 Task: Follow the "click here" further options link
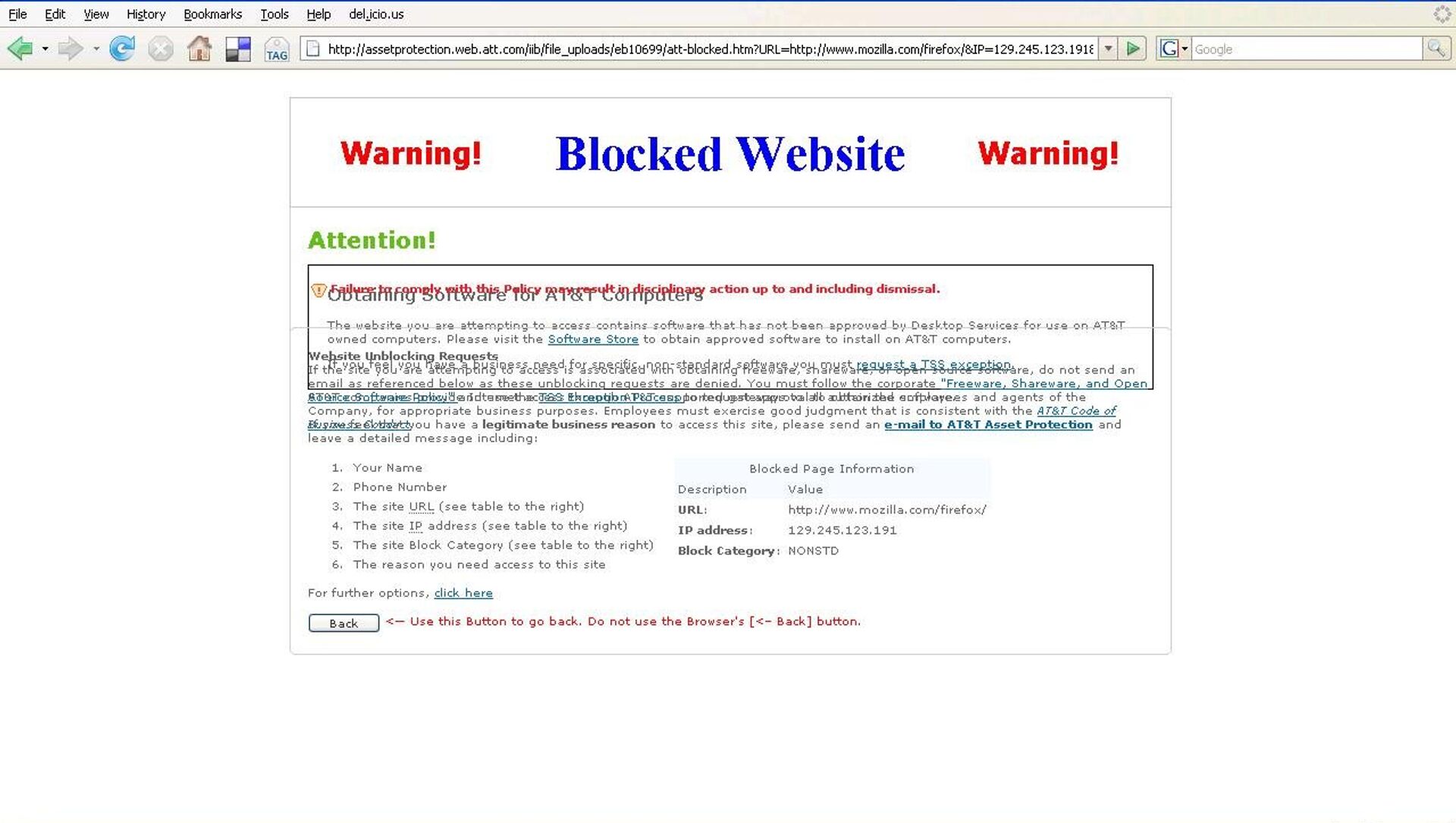point(463,593)
